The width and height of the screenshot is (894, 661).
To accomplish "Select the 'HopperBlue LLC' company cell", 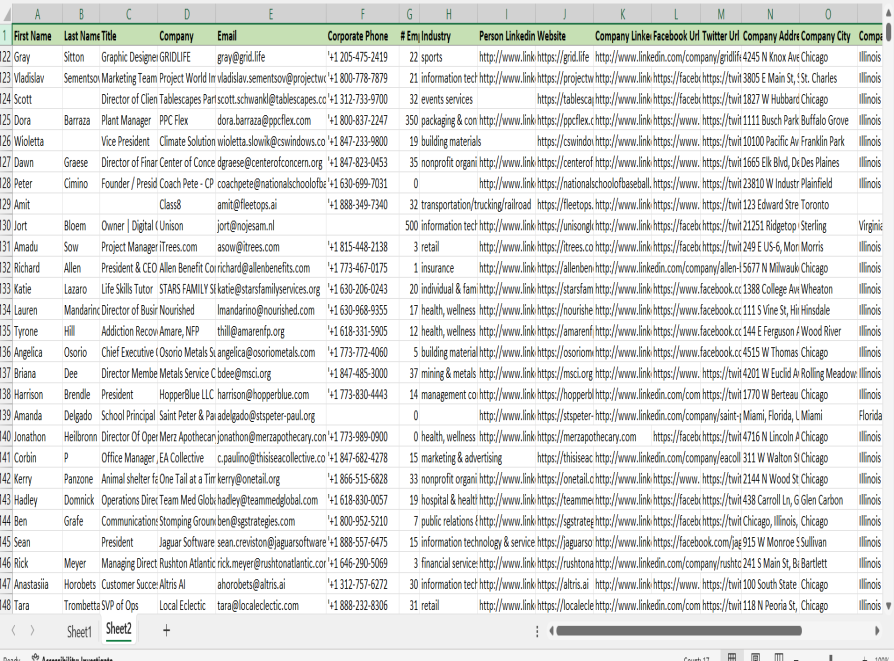I will point(186,395).
